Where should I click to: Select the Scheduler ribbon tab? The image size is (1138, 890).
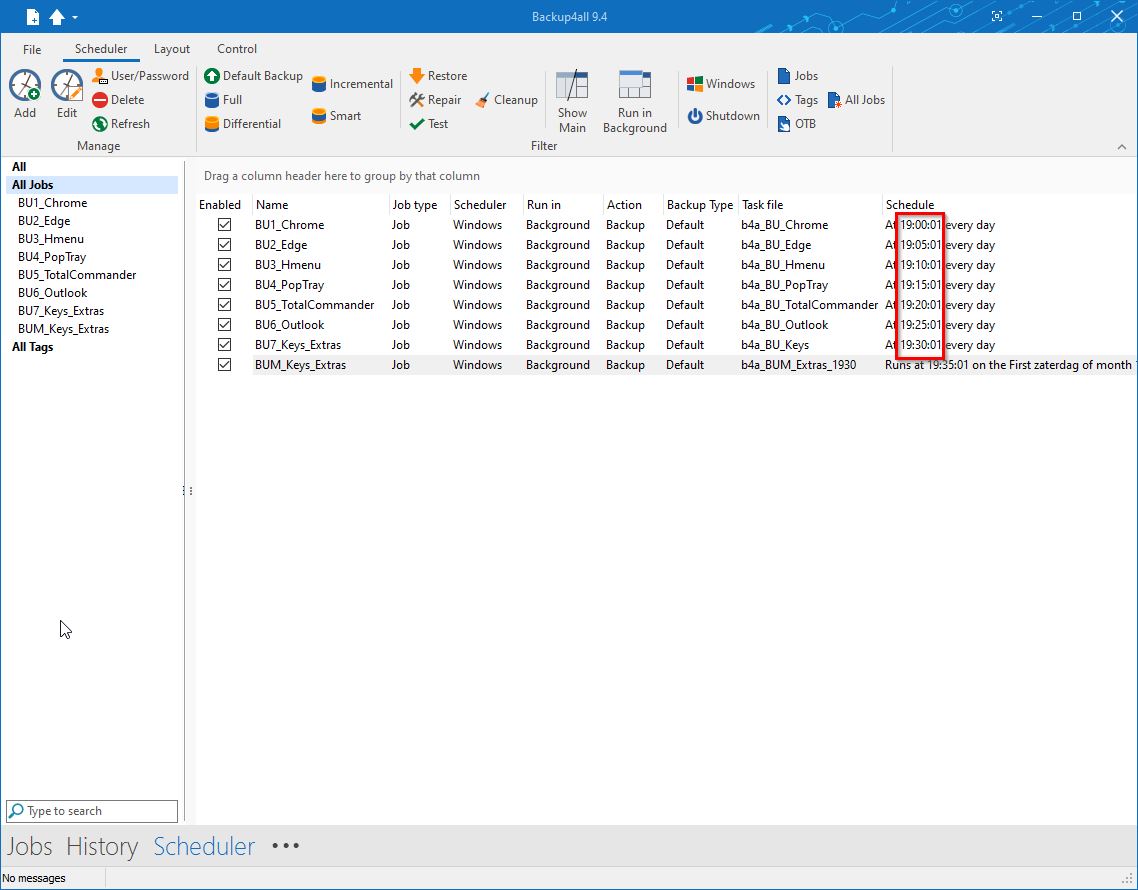tap(101, 49)
